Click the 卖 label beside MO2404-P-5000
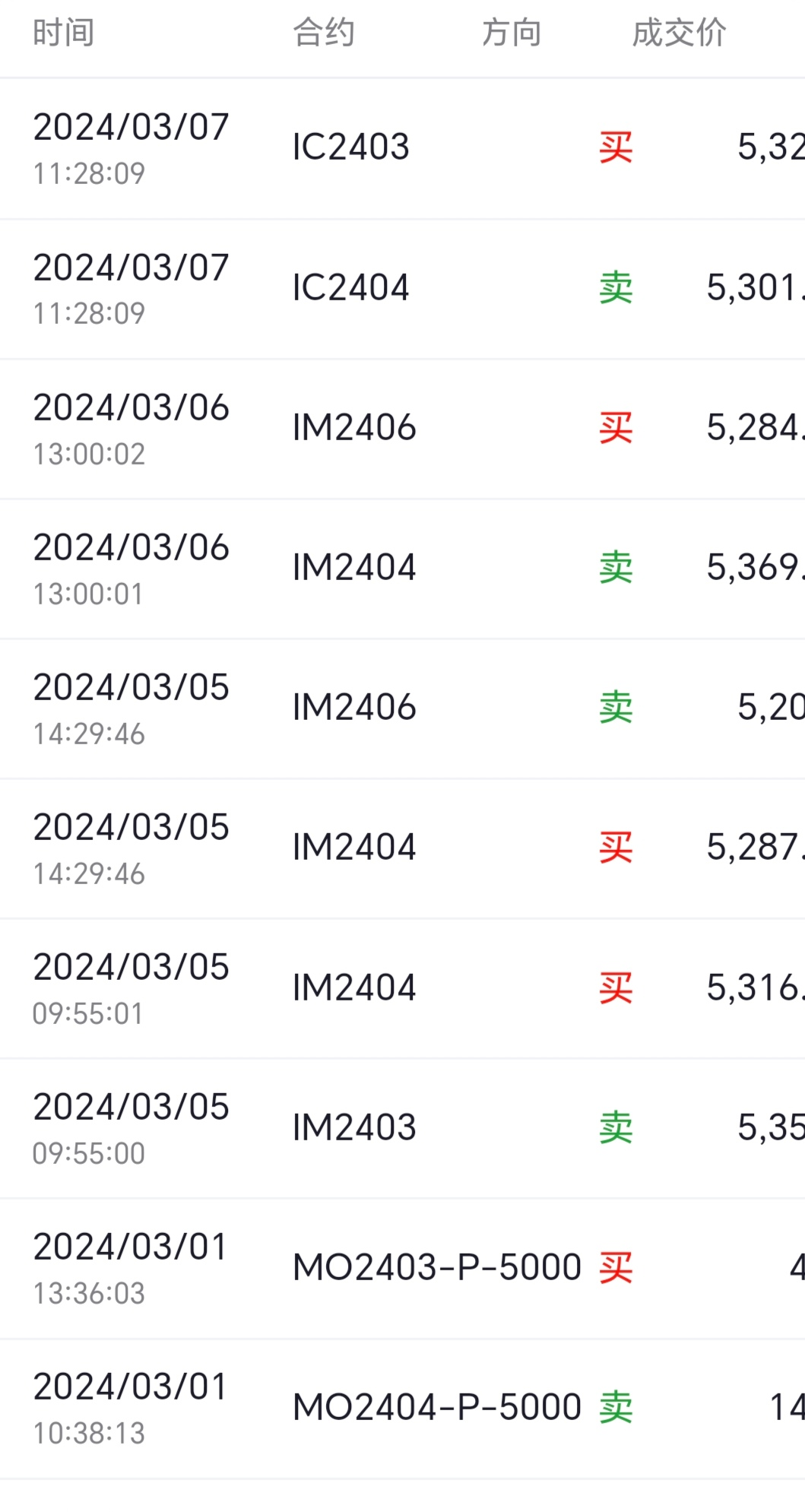Image resolution: width=805 pixels, height=1512 pixels. point(616,1408)
